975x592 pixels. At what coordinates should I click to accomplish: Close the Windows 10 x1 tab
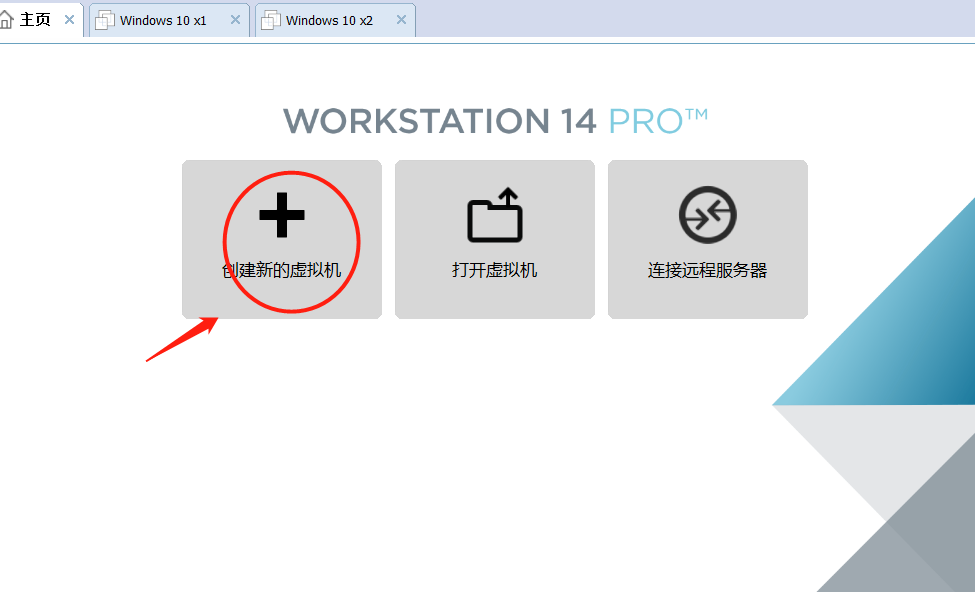click(x=236, y=20)
